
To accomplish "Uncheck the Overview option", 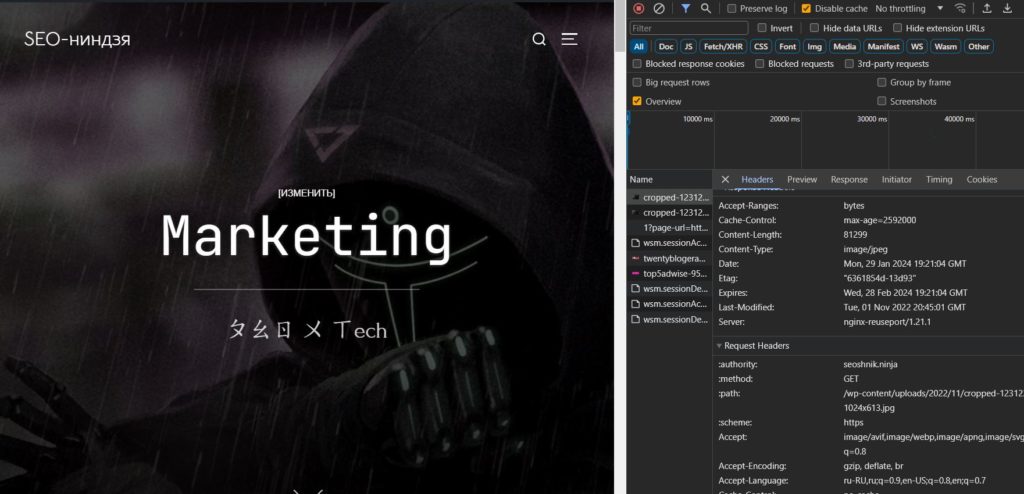I will click(x=637, y=101).
